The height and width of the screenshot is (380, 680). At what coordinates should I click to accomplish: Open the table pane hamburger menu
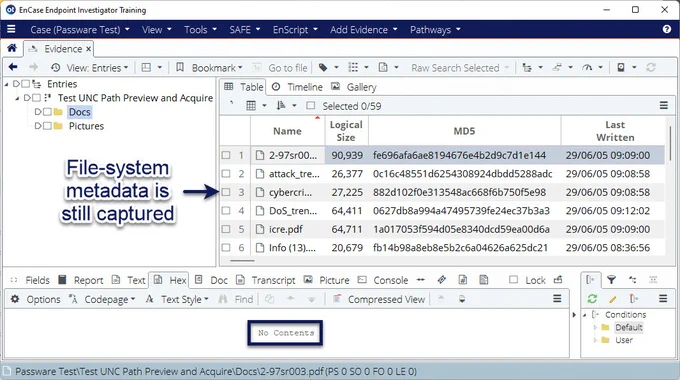[x=664, y=105]
